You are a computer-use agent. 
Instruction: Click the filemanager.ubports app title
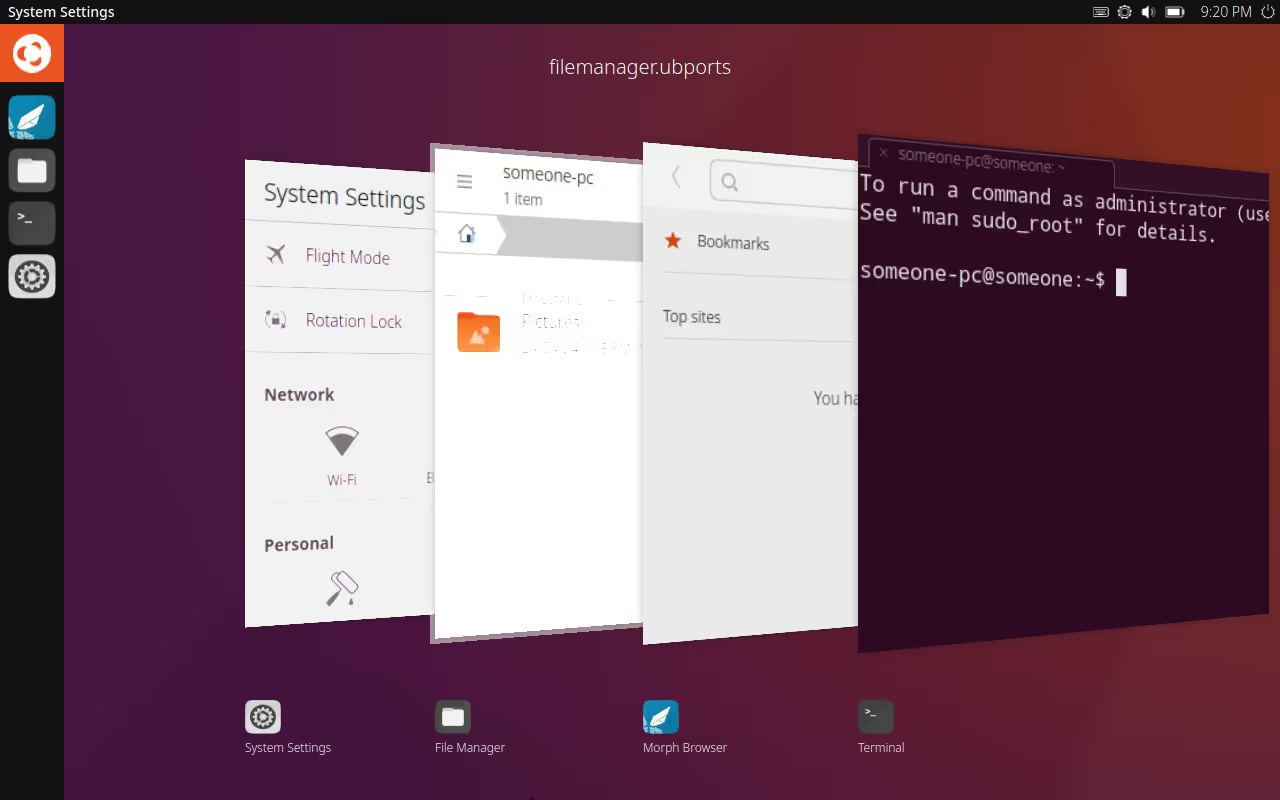639,67
